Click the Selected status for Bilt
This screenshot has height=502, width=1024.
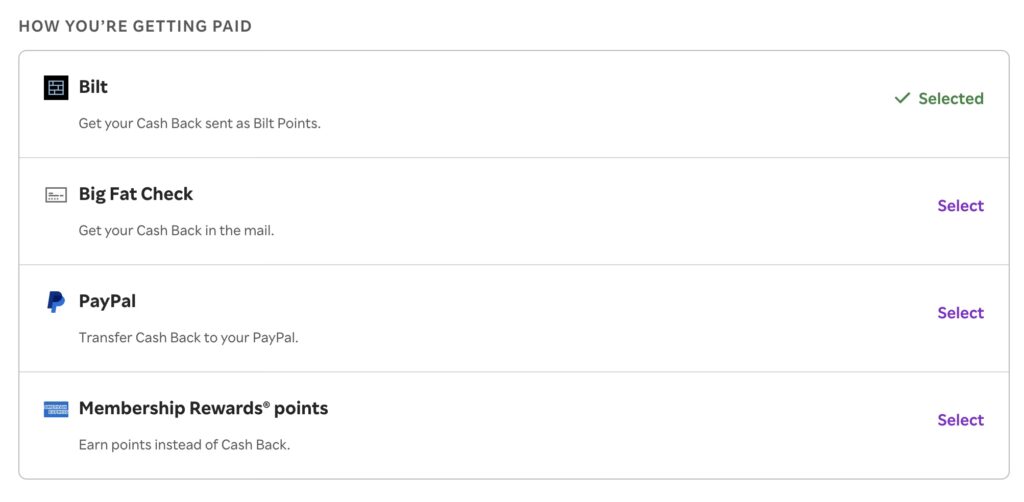click(x=950, y=98)
